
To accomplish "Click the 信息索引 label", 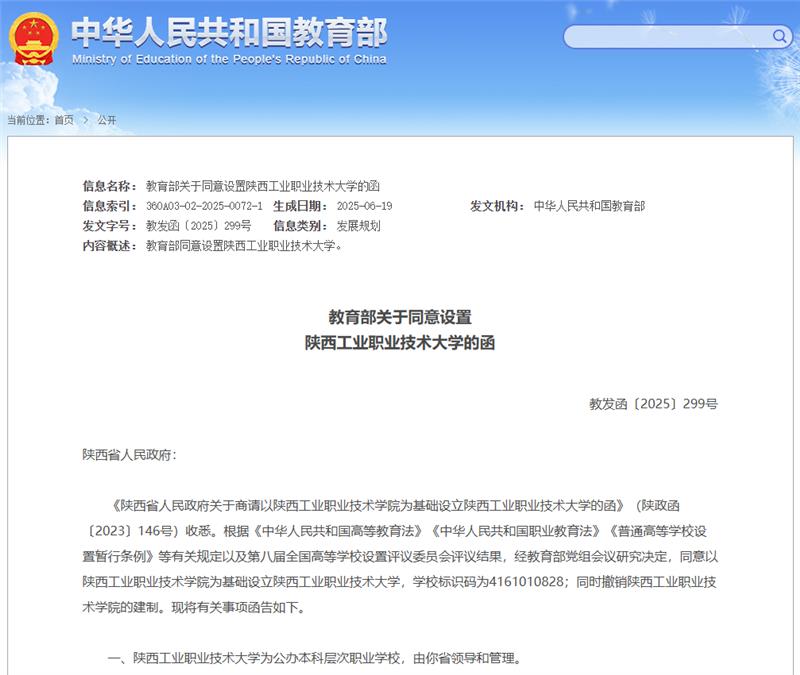I will point(110,206).
